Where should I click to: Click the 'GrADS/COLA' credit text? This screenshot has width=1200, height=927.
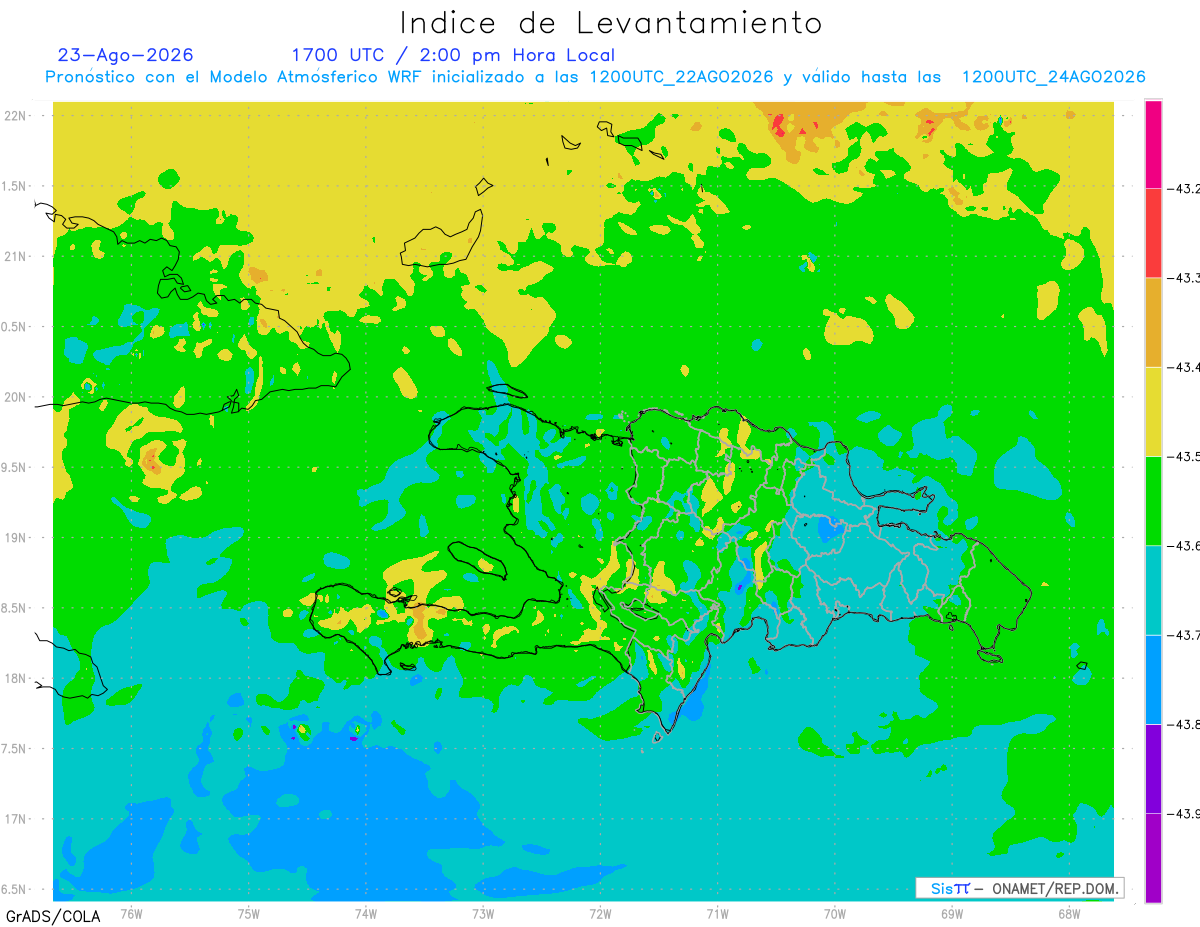(x=53, y=916)
